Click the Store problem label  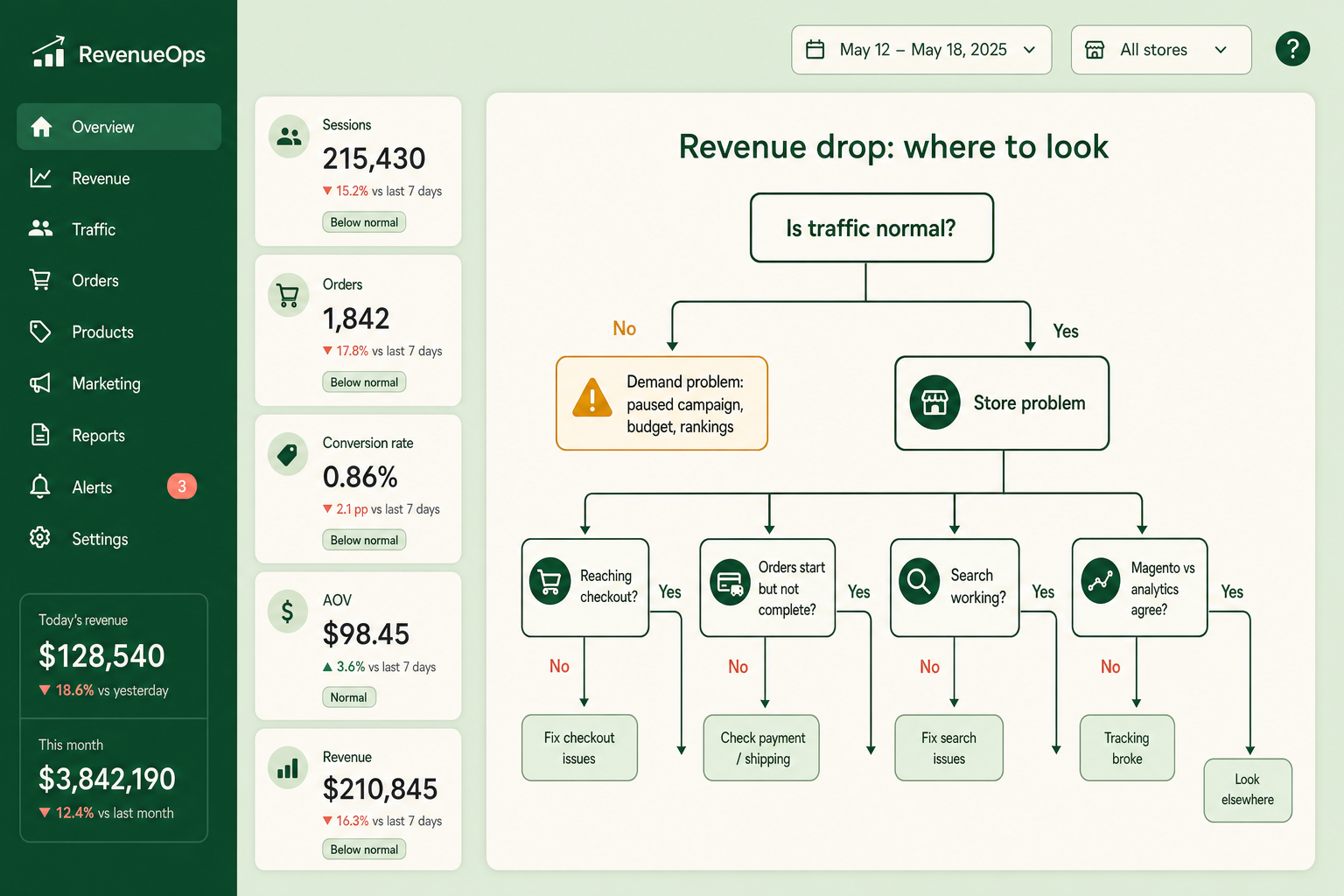coord(1029,402)
